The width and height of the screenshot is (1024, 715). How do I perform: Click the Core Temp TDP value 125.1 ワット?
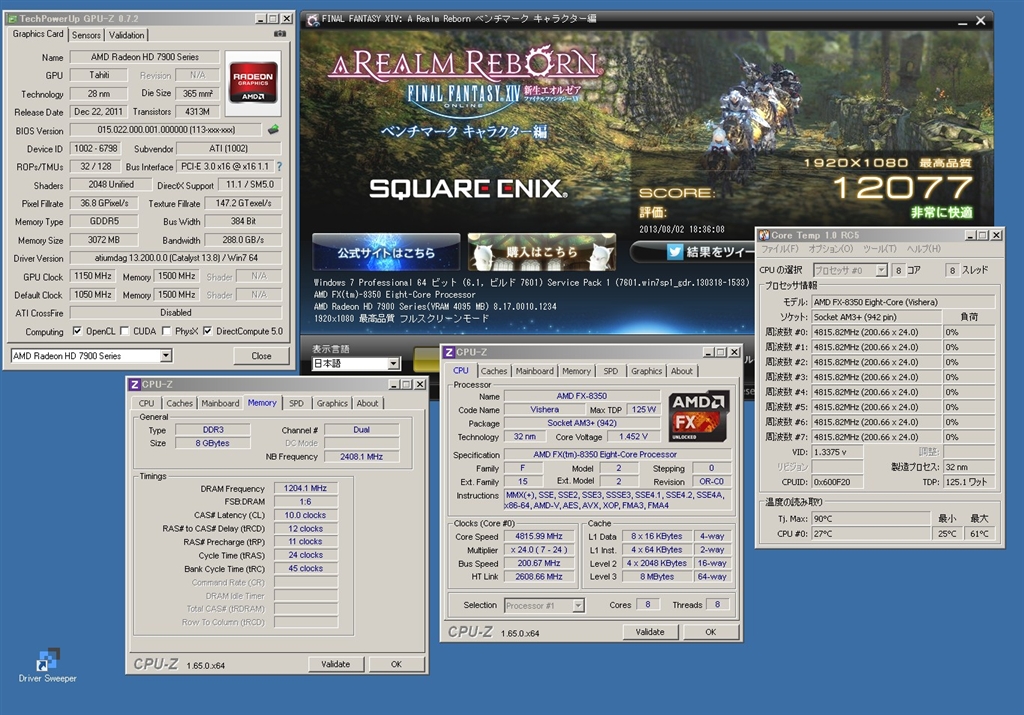click(x=968, y=482)
